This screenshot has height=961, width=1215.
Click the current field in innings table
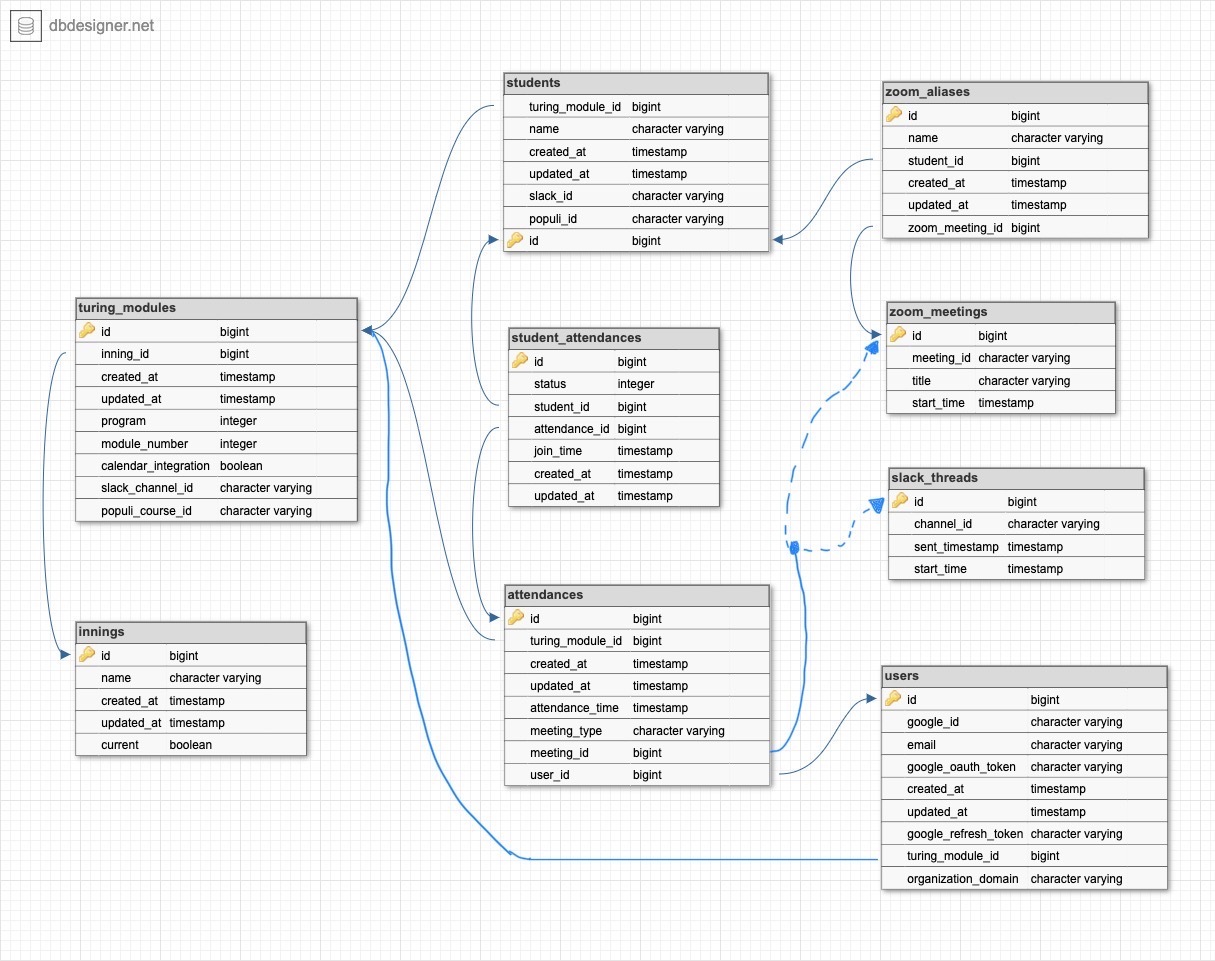(x=191, y=744)
